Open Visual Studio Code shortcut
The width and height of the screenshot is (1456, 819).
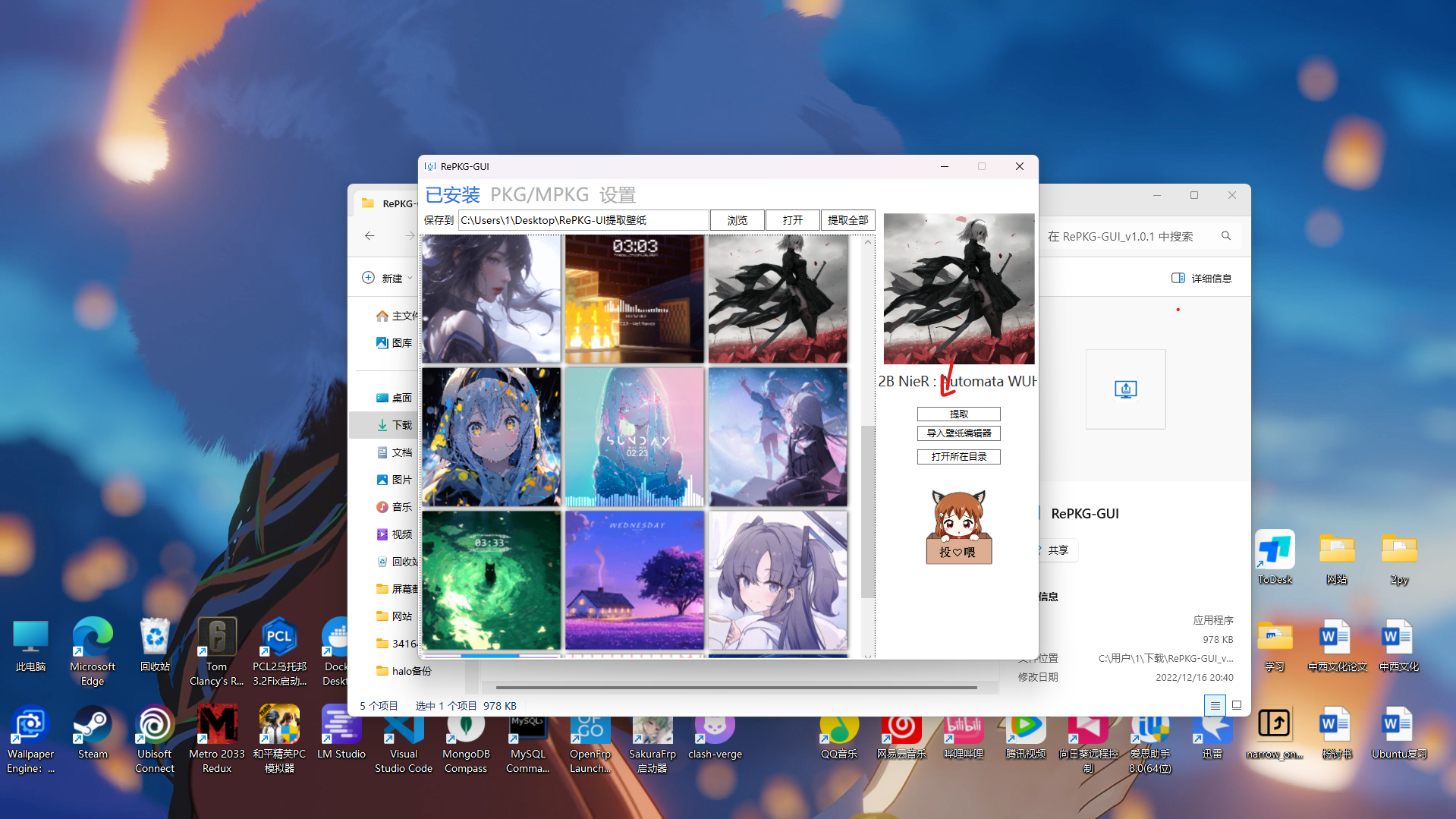[404, 744]
